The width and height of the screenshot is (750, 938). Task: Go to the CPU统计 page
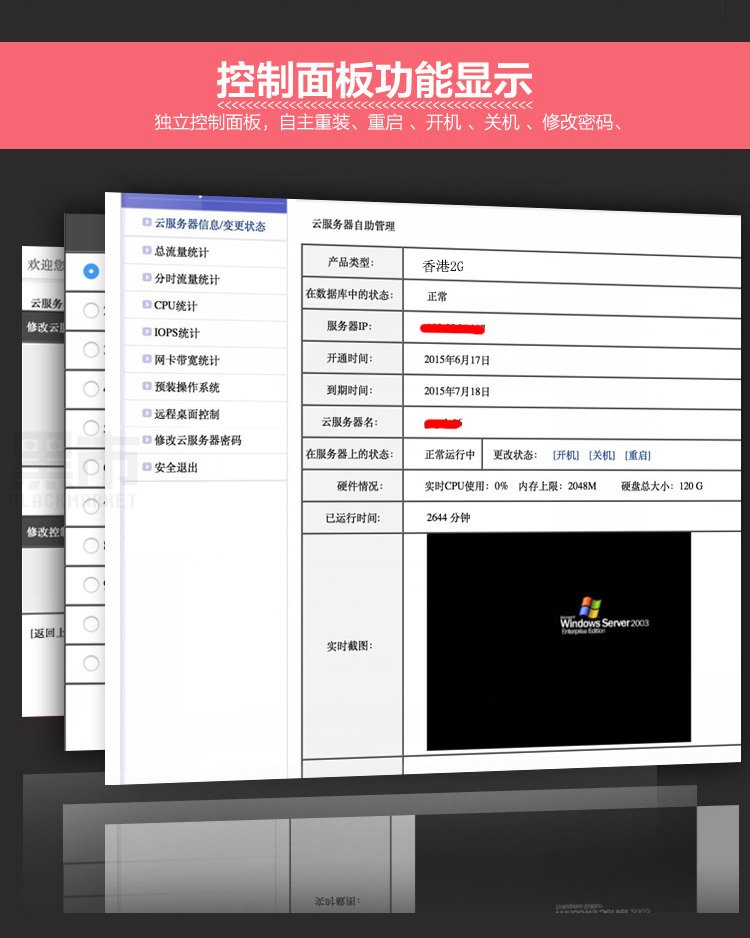coord(175,306)
